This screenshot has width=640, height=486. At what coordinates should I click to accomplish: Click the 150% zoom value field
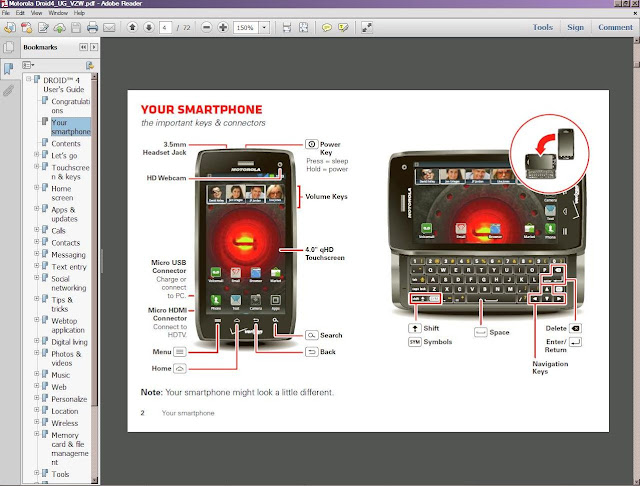246,28
